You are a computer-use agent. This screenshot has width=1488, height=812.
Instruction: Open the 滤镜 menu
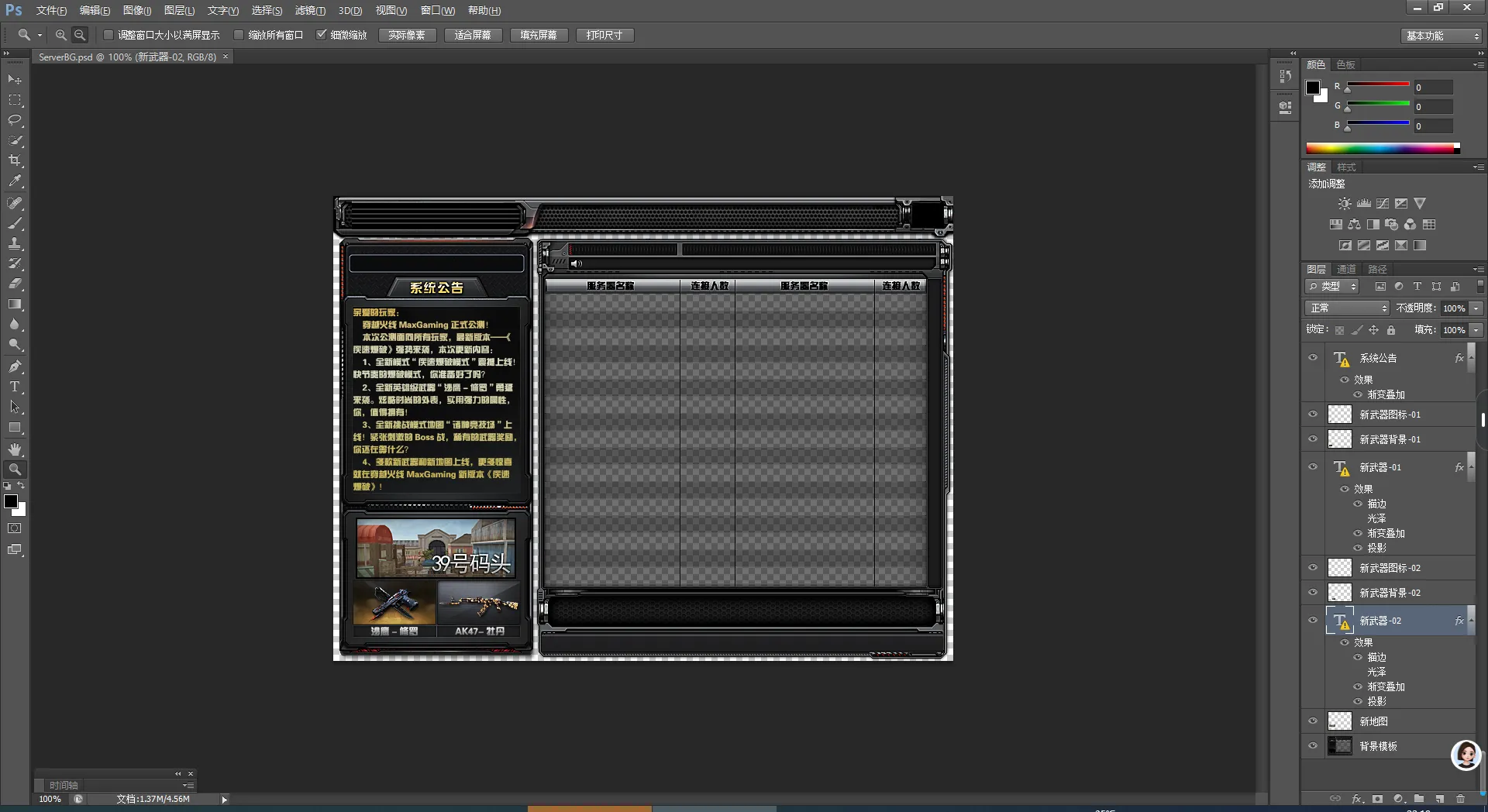(310, 10)
